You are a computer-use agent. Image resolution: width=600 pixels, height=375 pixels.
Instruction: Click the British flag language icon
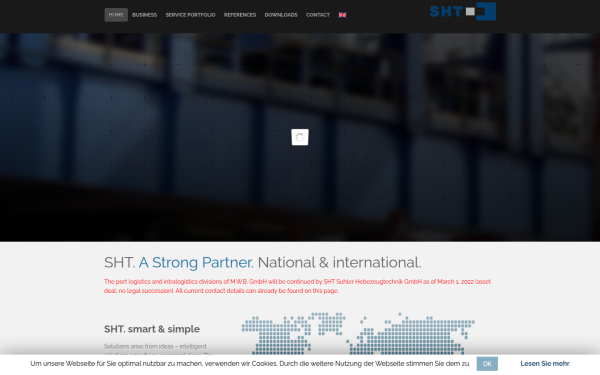[342, 15]
